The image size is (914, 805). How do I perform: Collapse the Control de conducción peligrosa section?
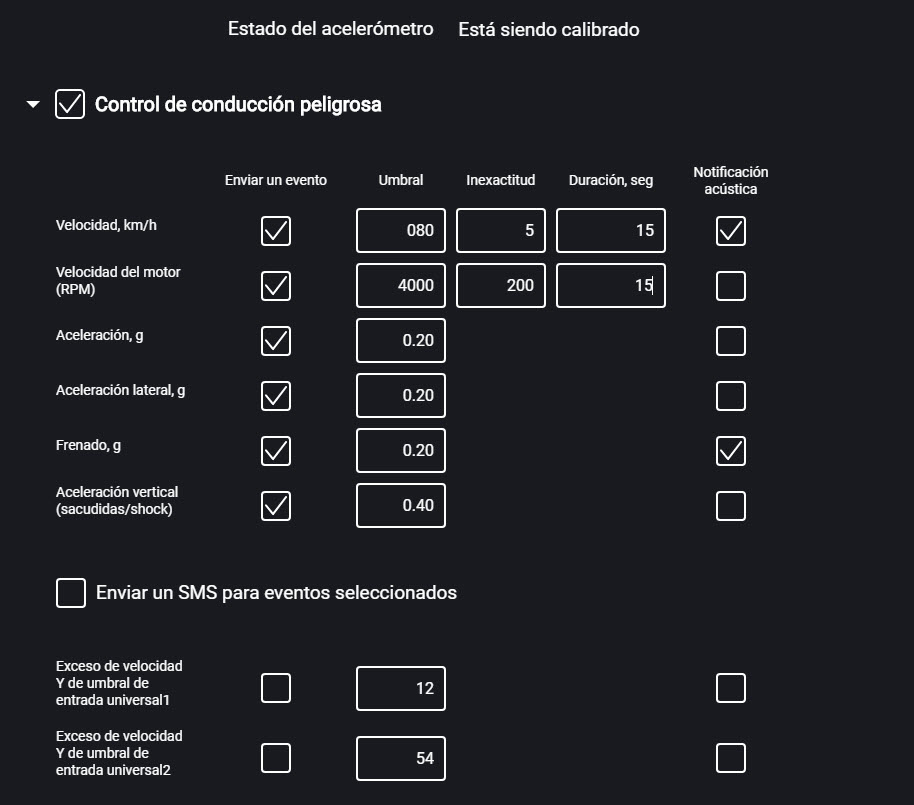(x=31, y=103)
